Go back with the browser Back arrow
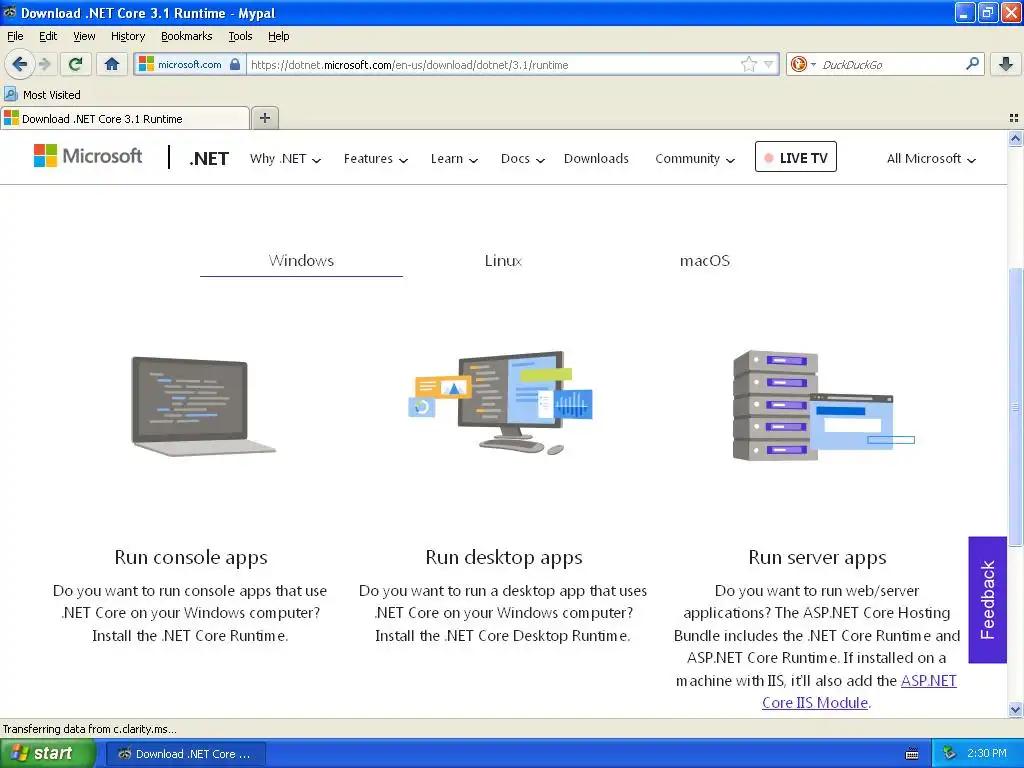1024x768 pixels. [x=20, y=64]
